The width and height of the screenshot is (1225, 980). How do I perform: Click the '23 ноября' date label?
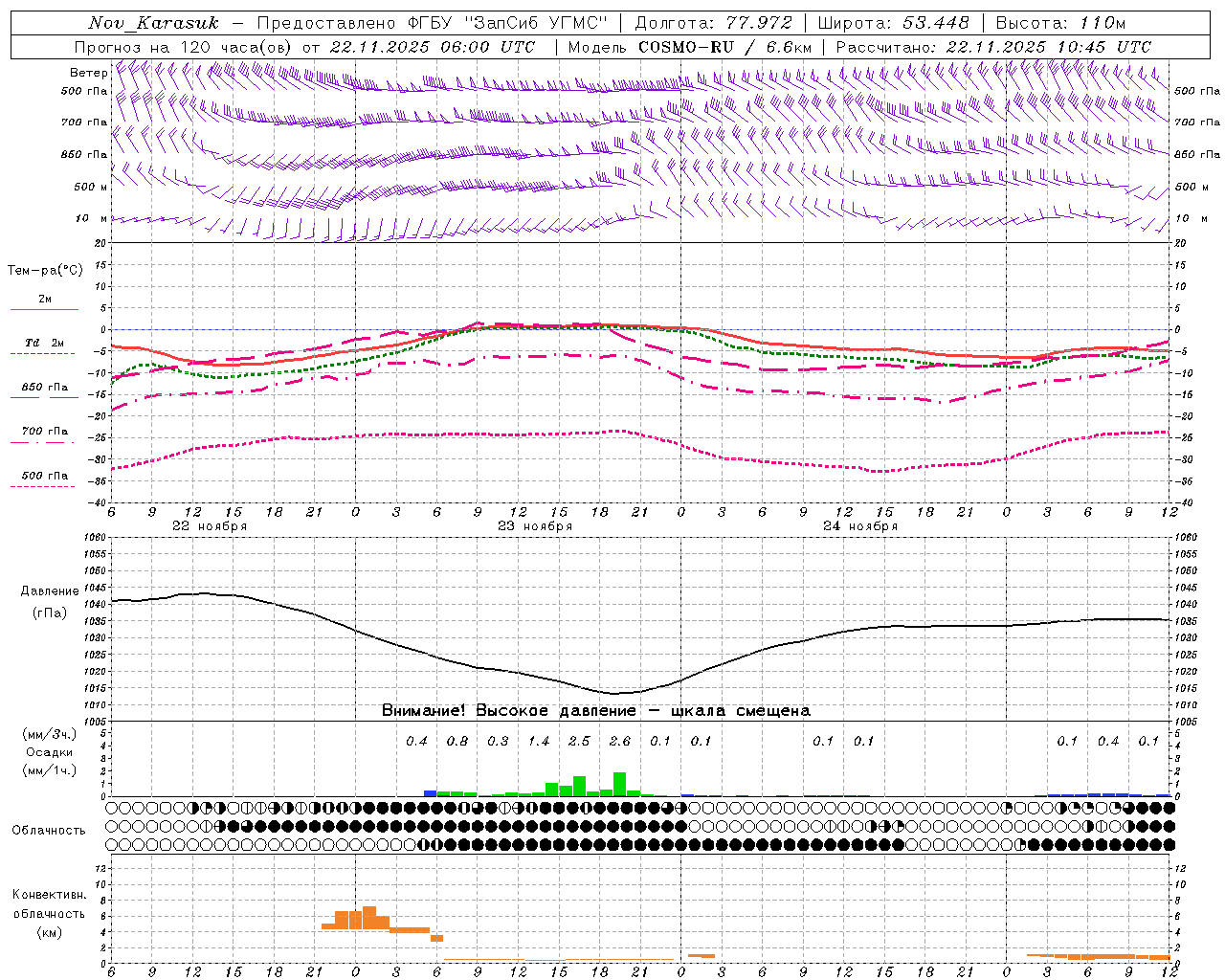(535, 526)
